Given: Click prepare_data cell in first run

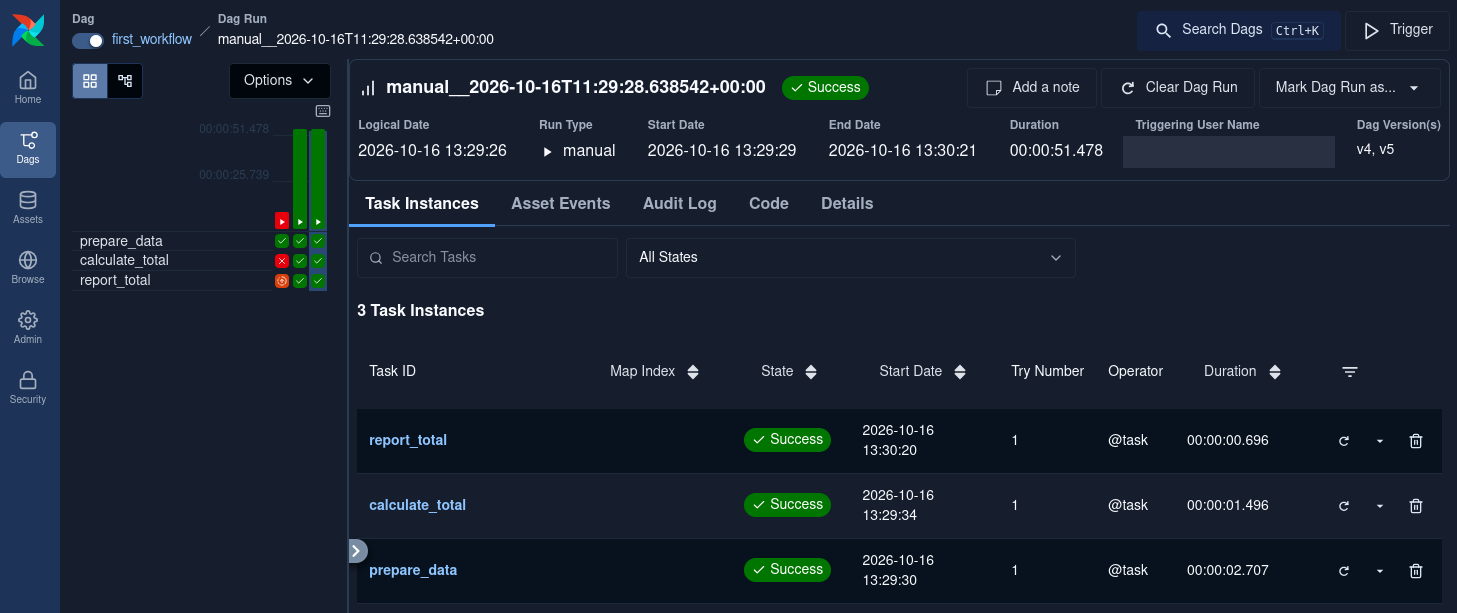Looking at the screenshot, I should pos(282,241).
